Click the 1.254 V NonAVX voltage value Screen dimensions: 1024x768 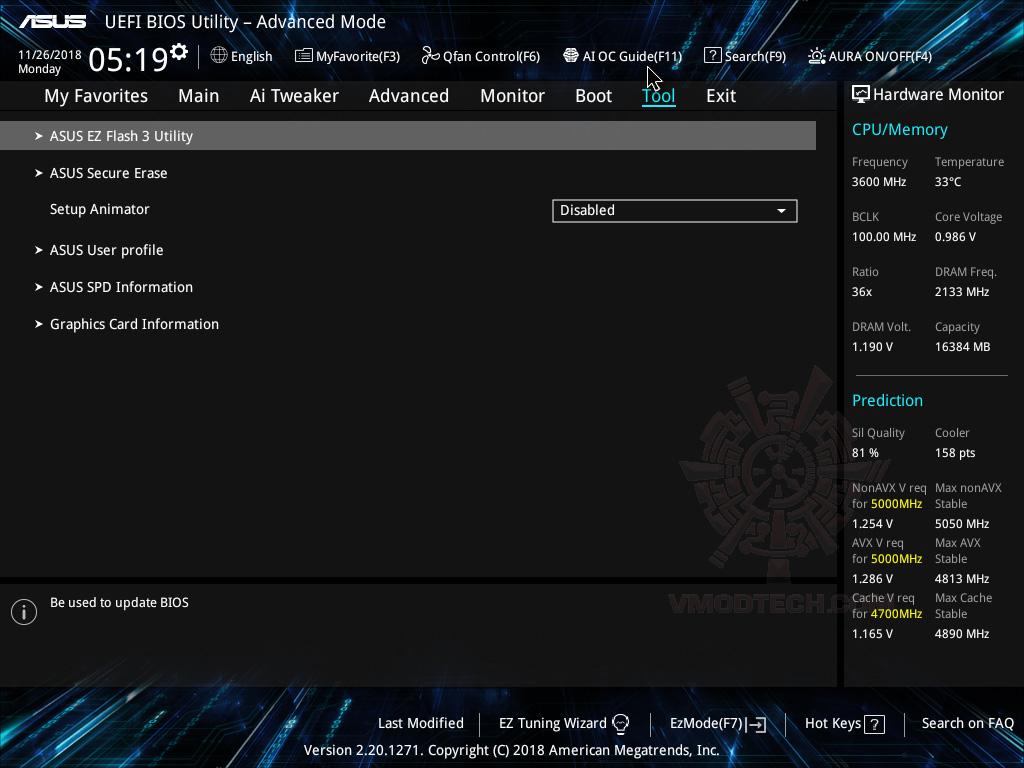pyautogui.click(x=872, y=524)
